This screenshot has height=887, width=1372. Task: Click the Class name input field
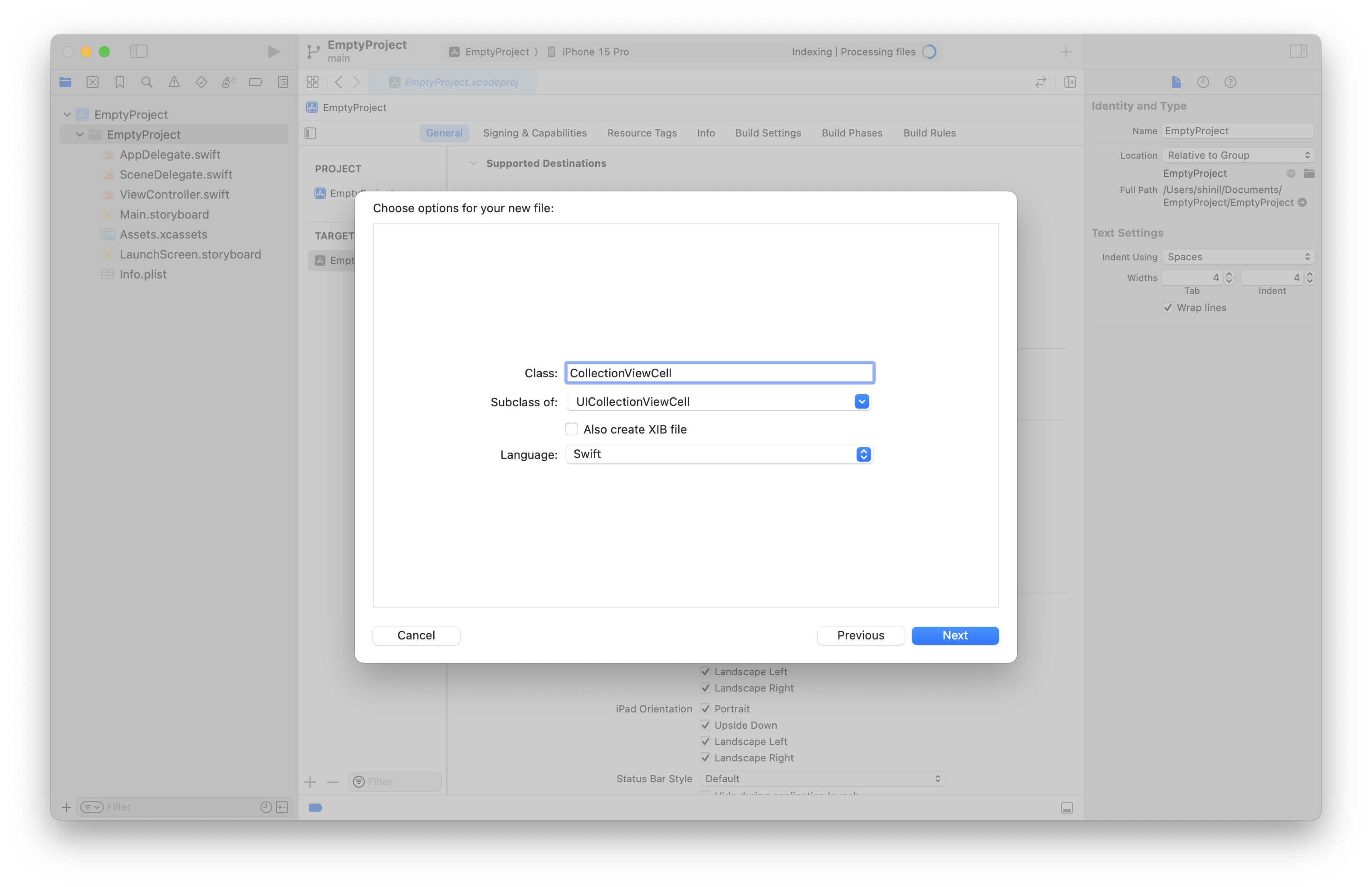click(718, 373)
